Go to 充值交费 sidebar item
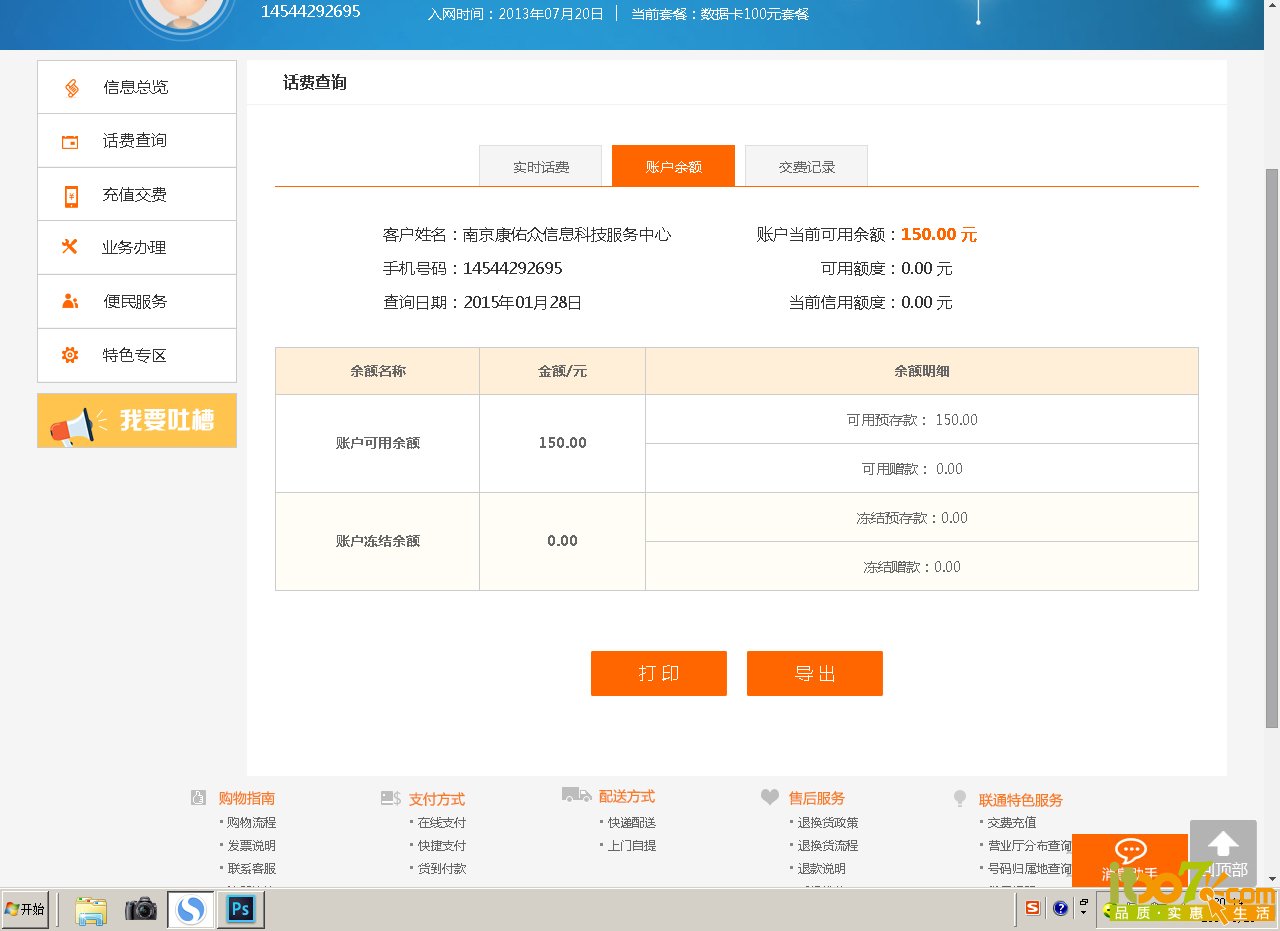1280x931 pixels. 137,195
